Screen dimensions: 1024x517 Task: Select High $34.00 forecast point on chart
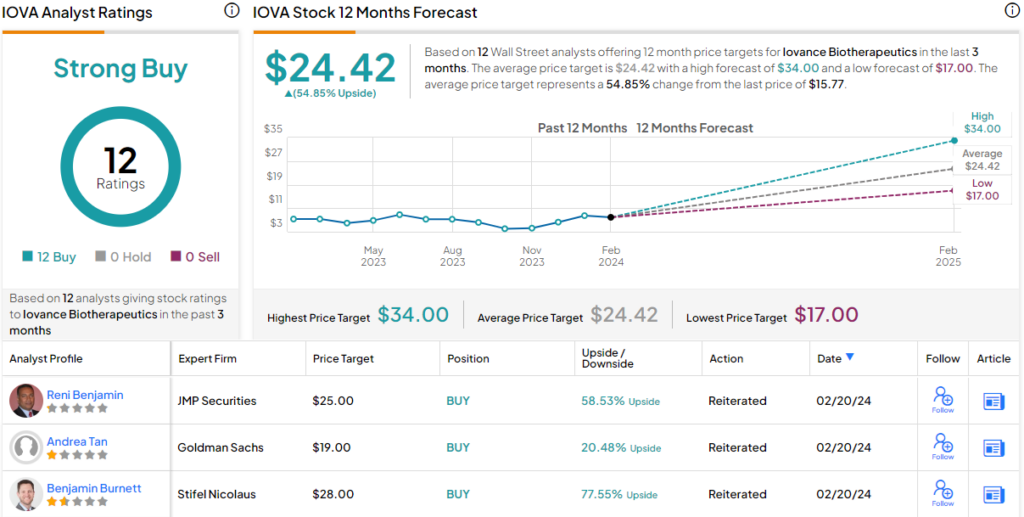954,140
